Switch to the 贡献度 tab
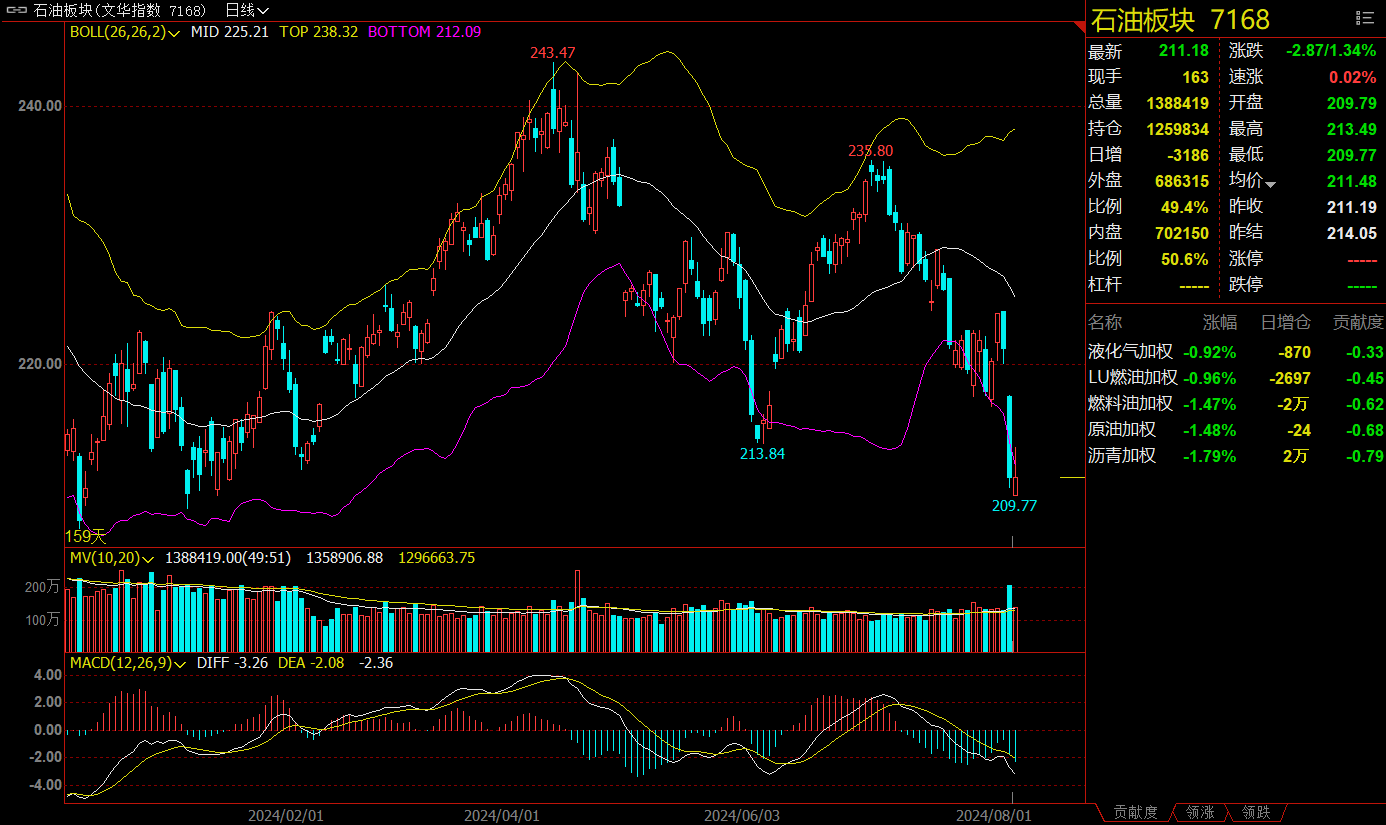This screenshot has width=1386, height=825. pyautogui.click(x=1135, y=813)
